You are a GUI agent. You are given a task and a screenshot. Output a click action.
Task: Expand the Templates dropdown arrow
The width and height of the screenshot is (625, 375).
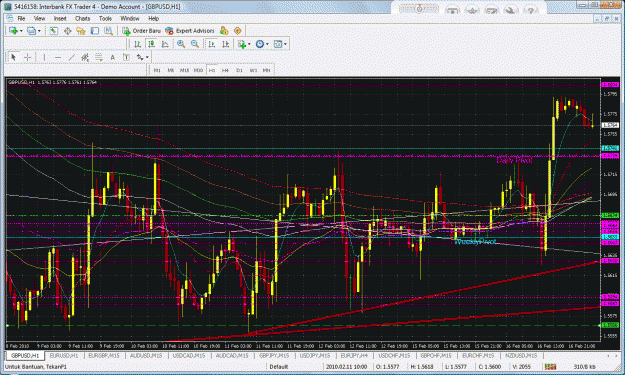(x=285, y=44)
